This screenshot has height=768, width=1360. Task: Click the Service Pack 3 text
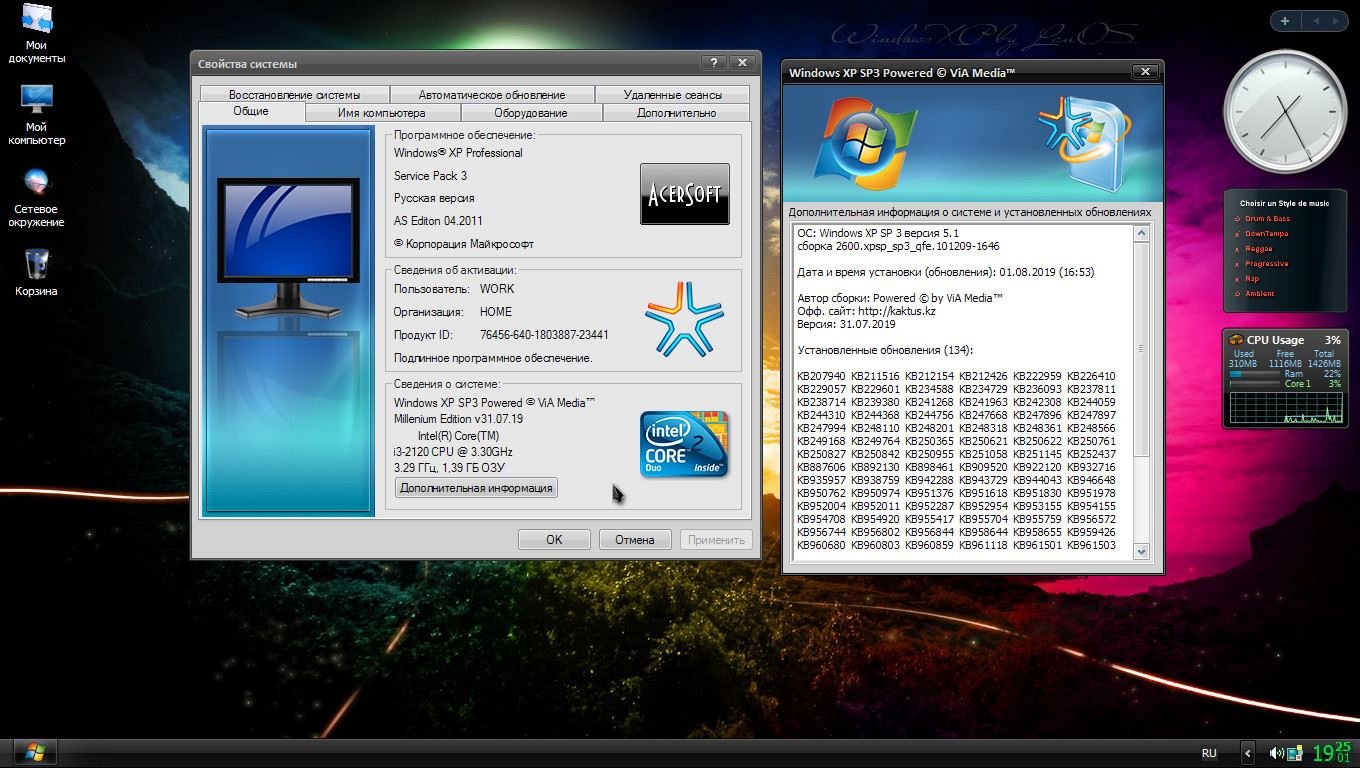[x=430, y=176]
